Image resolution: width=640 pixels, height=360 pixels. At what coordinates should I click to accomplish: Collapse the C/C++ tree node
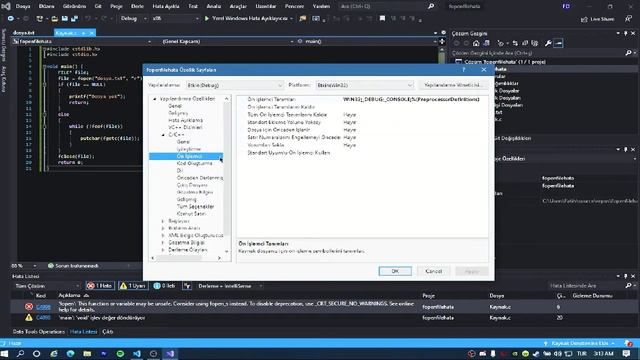click(163, 135)
